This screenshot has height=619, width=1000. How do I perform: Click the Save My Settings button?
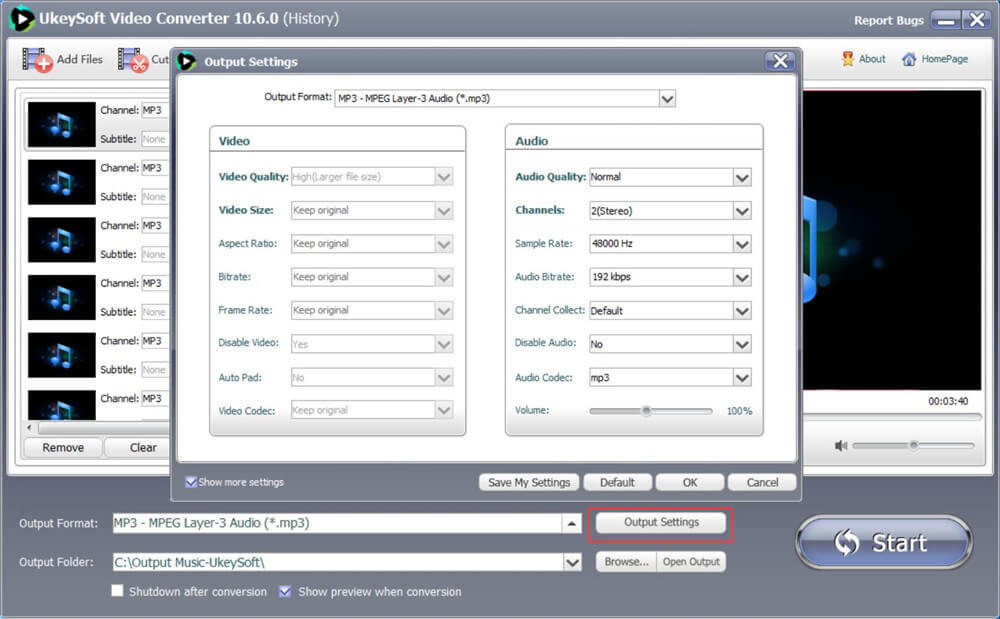[x=529, y=482]
